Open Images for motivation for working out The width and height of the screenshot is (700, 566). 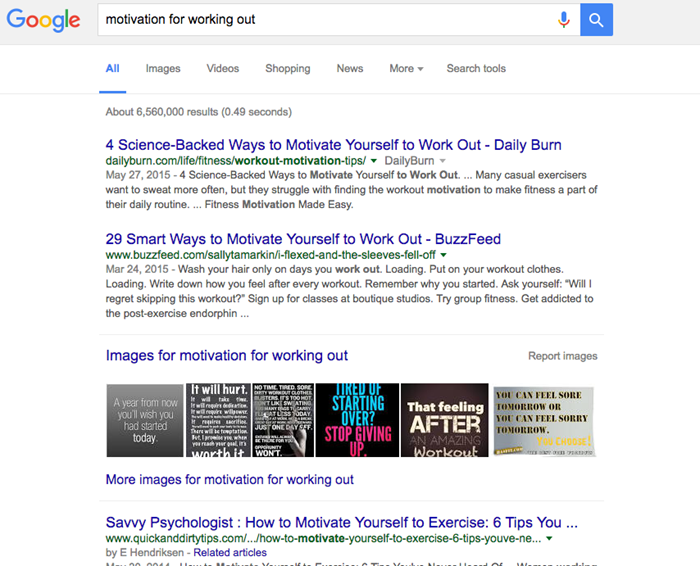(x=227, y=355)
